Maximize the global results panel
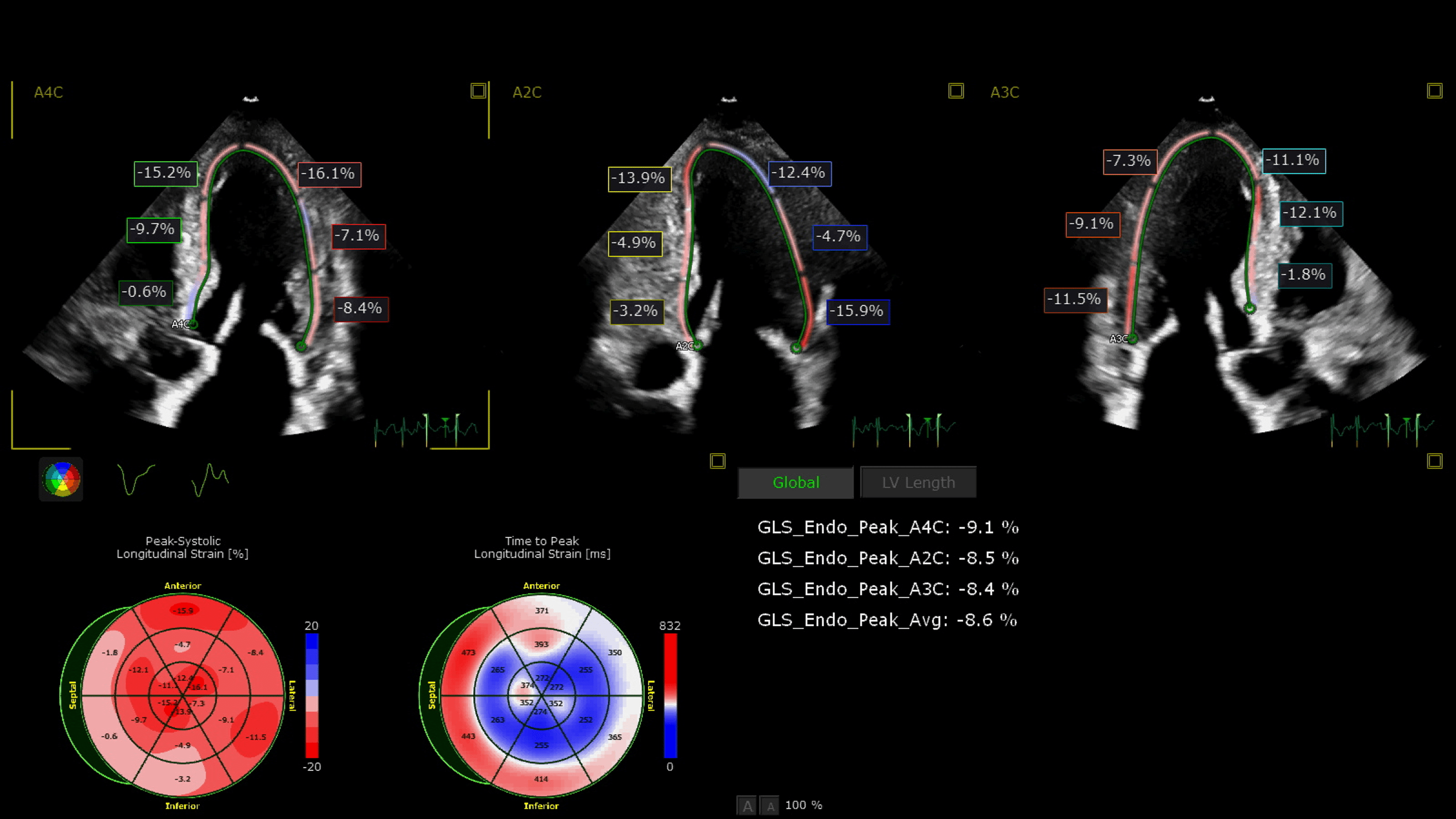 tap(1435, 461)
